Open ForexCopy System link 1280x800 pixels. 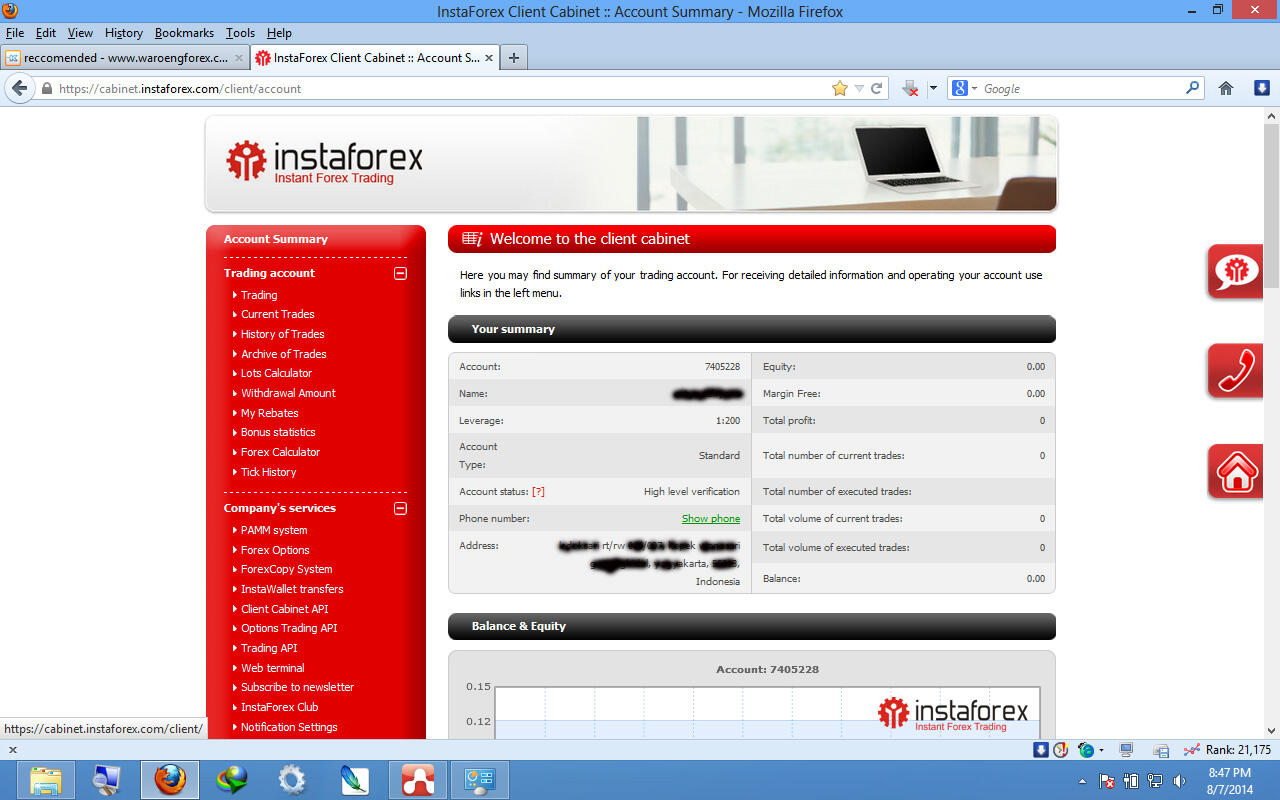point(286,569)
